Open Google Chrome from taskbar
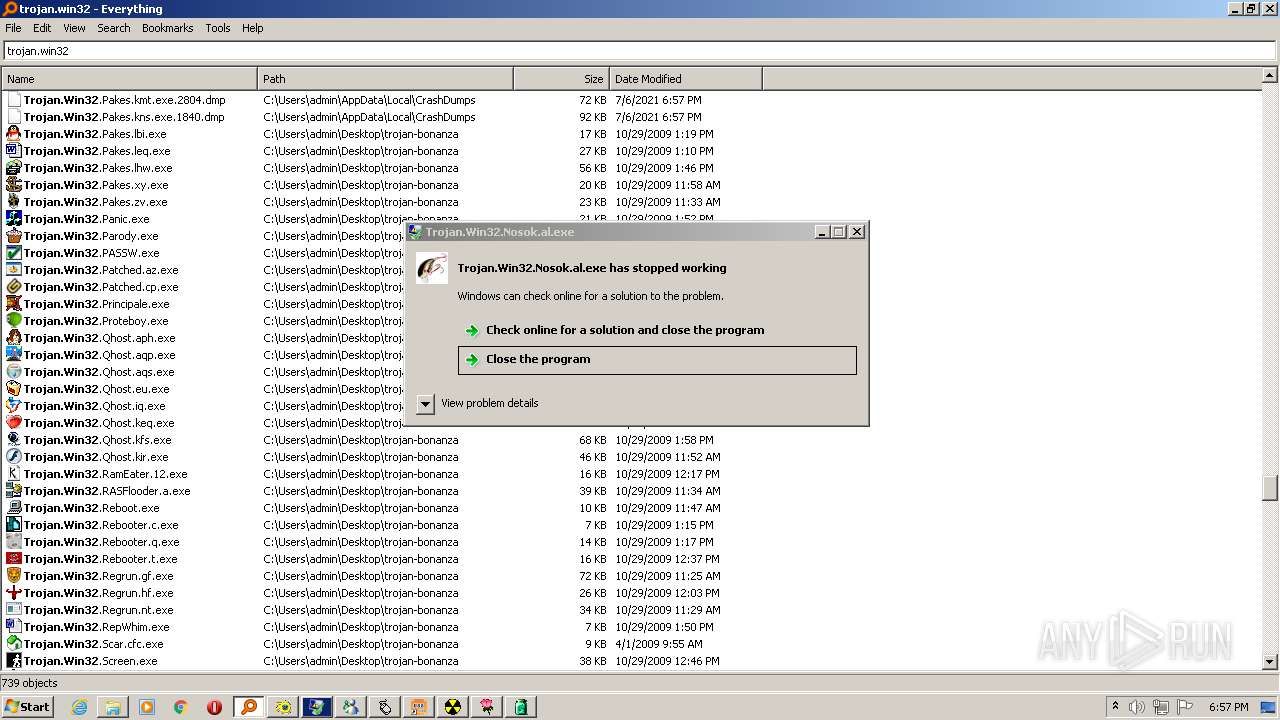The image size is (1280, 720). pos(181,707)
